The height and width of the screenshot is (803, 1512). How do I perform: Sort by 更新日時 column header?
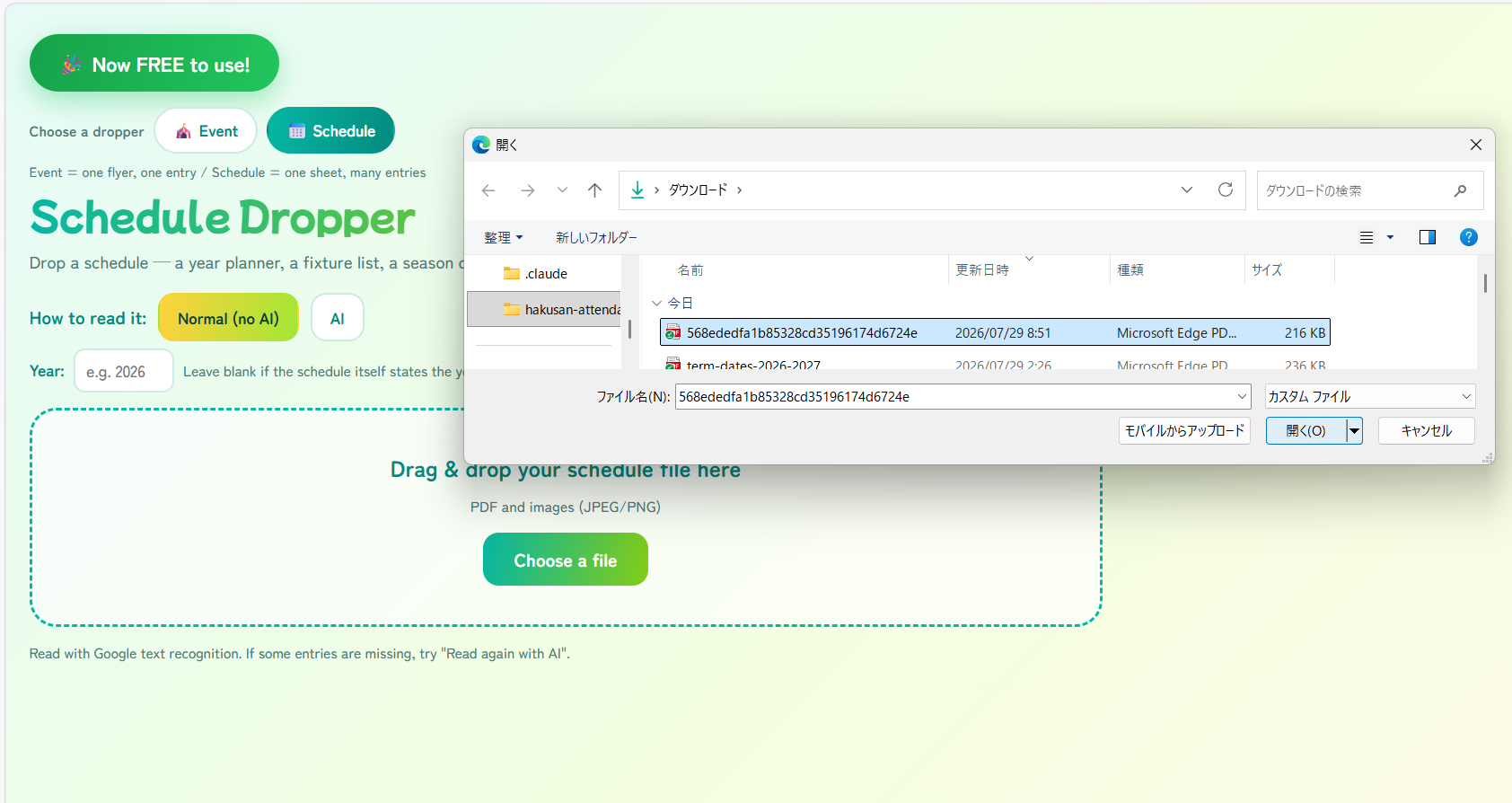[982, 269]
